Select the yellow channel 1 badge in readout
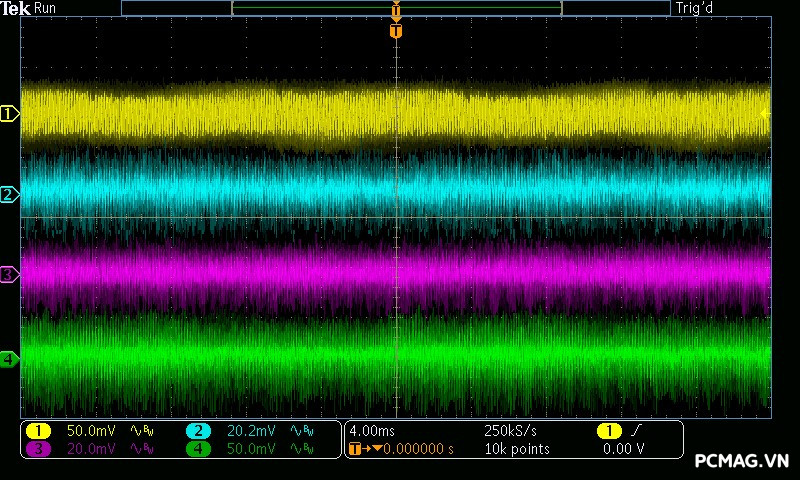 [x=38, y=431]
